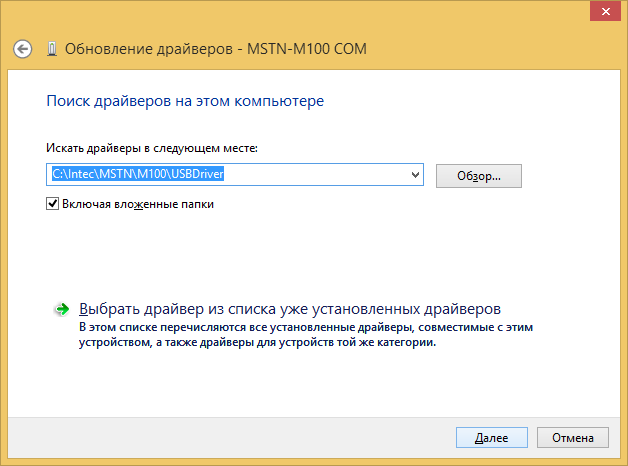Proceed with the Далее button
The width and height of the screenshot is (628, 466).
tap(491, 438)
